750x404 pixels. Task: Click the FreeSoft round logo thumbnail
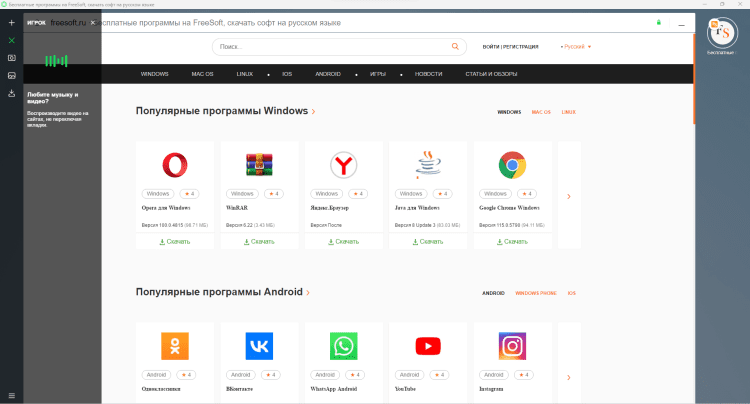click(x=722, y=33)
